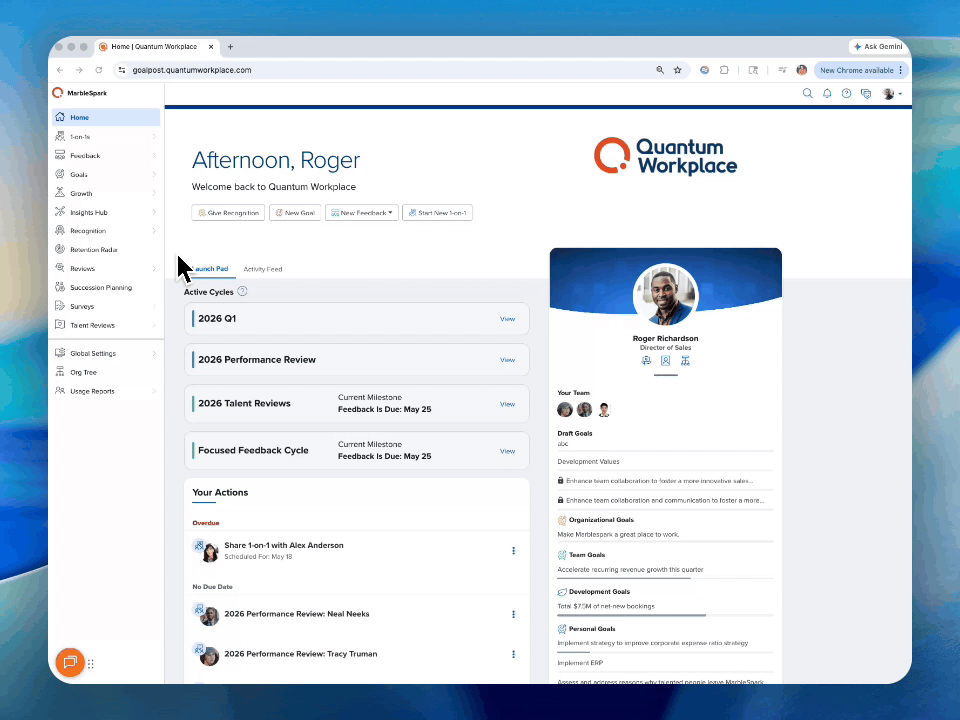
Task: Click the Retention Radar sidebar icon
Action: pos(60,249)
